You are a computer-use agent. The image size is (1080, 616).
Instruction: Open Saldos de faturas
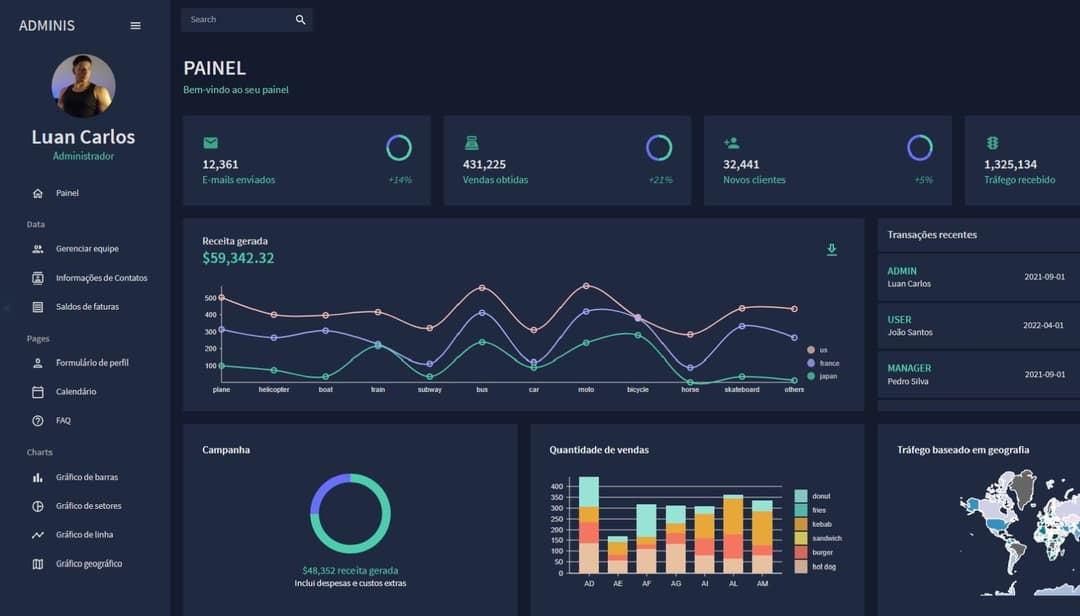(87, 307)
